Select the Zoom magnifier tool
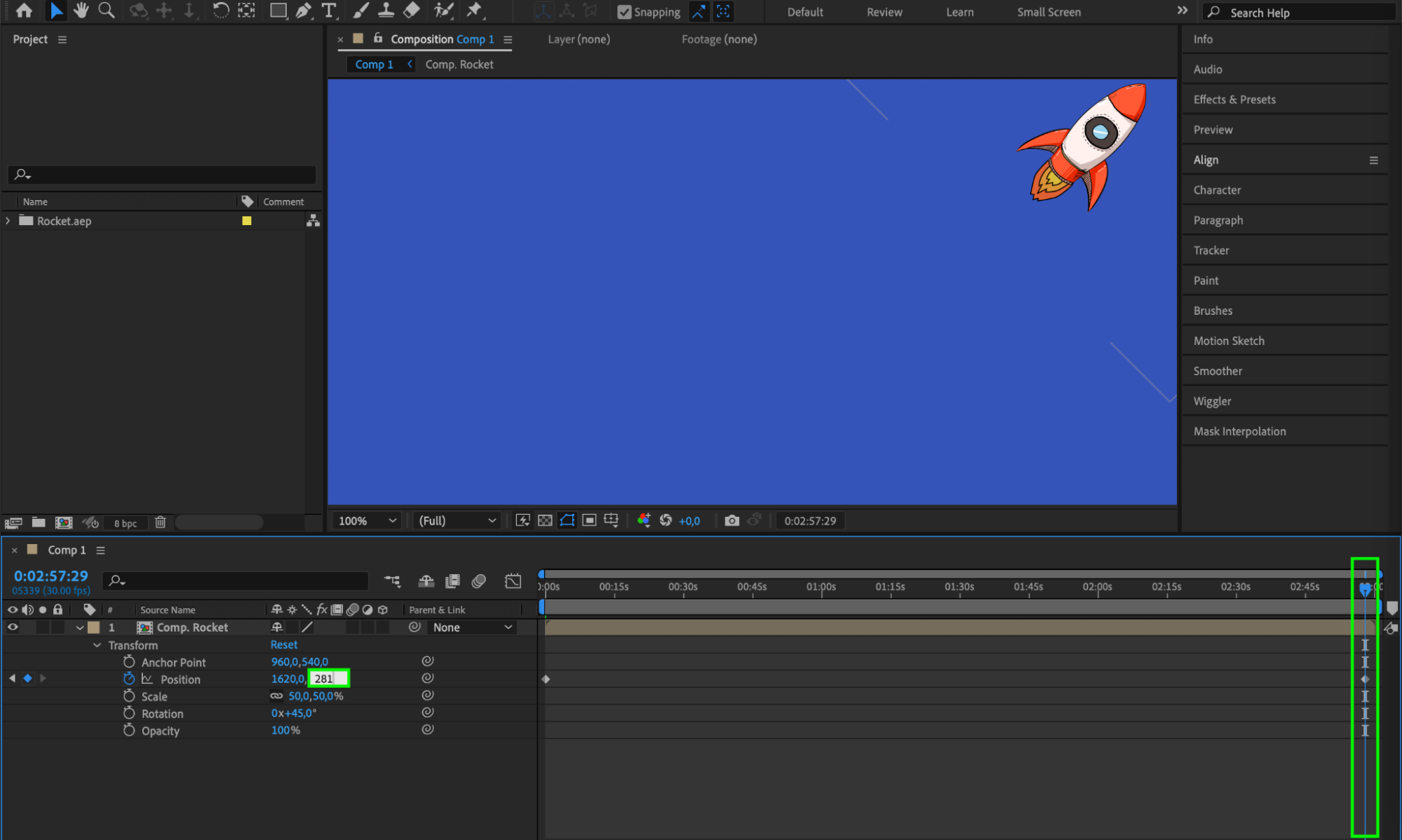The width and height of the screenshot is (1402, 840). tap(107, 11)
